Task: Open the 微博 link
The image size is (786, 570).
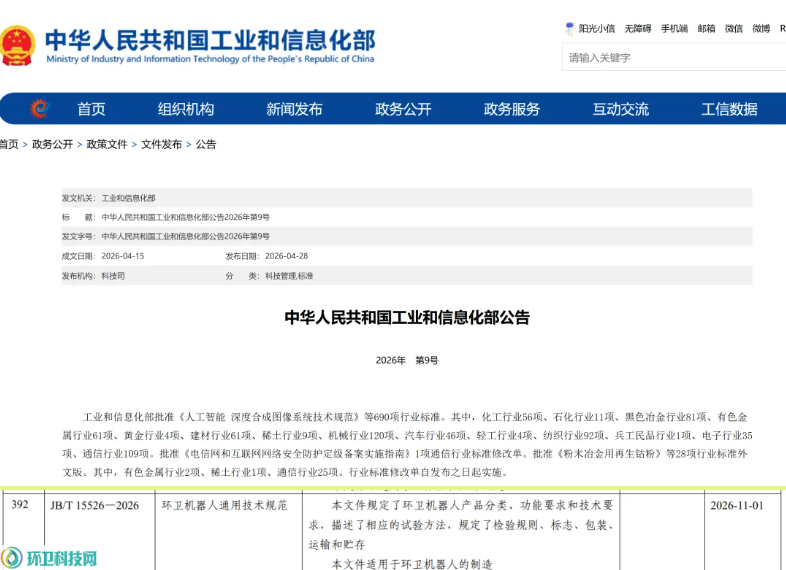Action: [761, 29]
